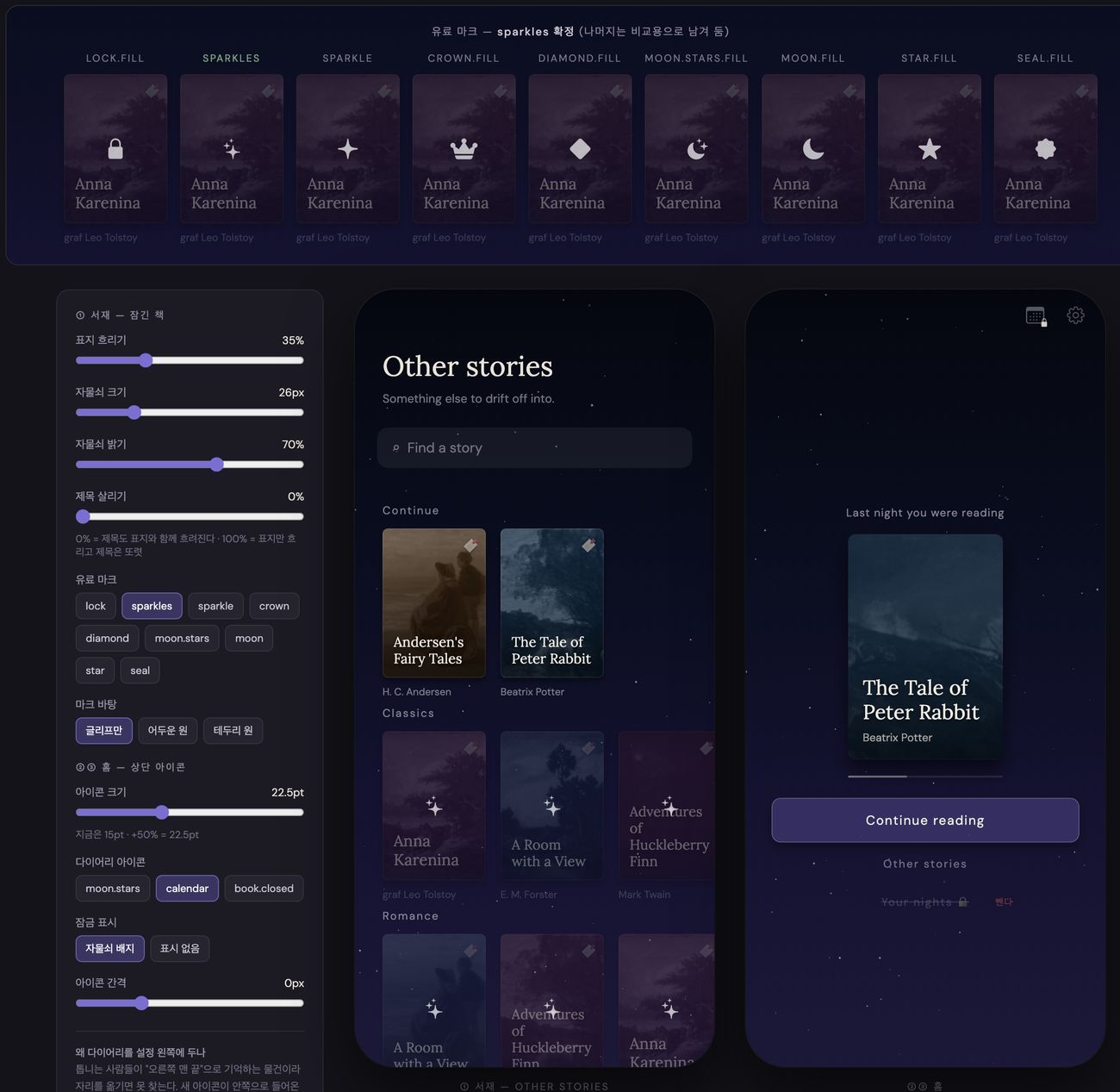Select the diamond paid-mark chip
Viewport: 1120px width, 1092px height.
tap(107, 638)
